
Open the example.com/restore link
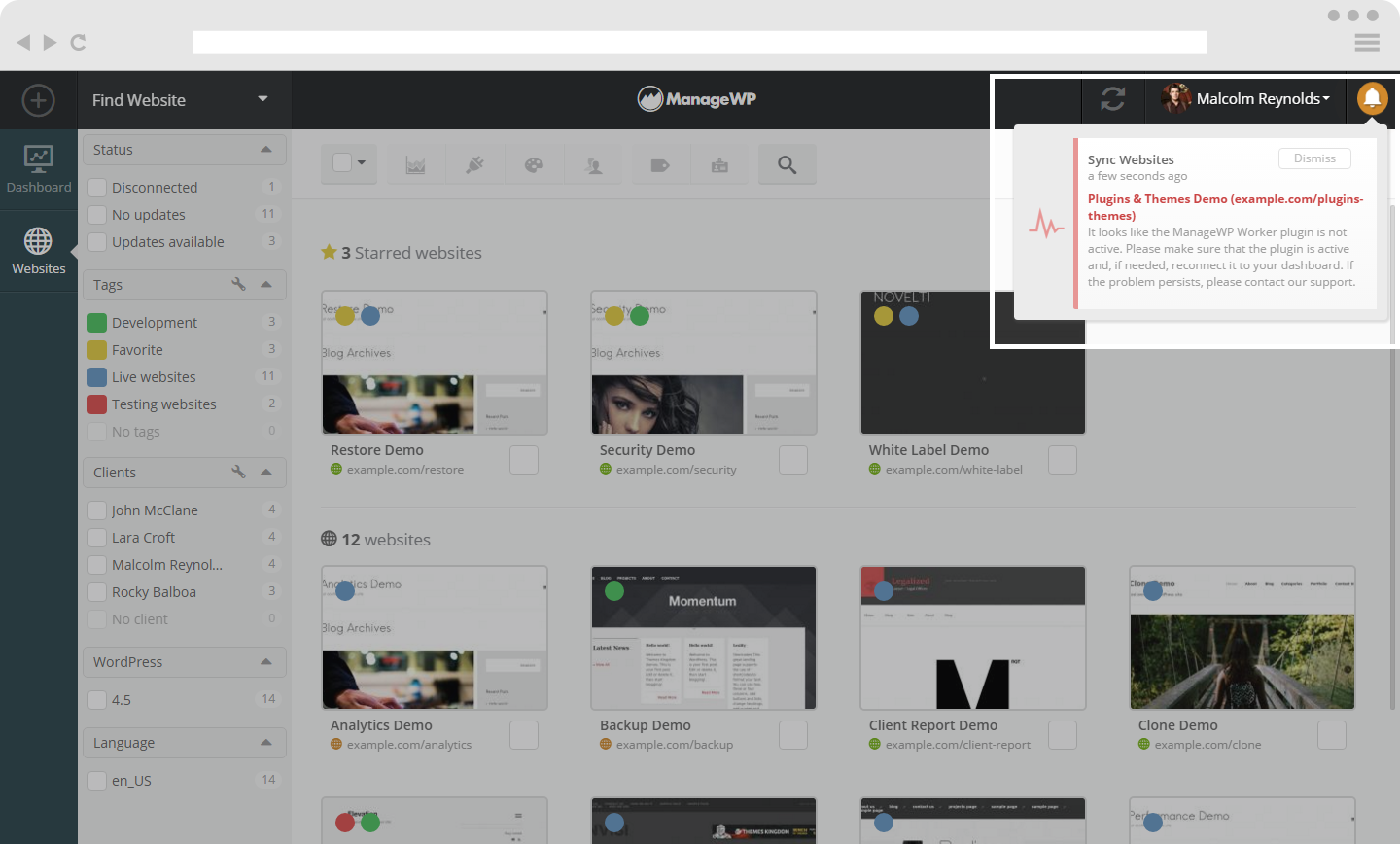point(405,470)
